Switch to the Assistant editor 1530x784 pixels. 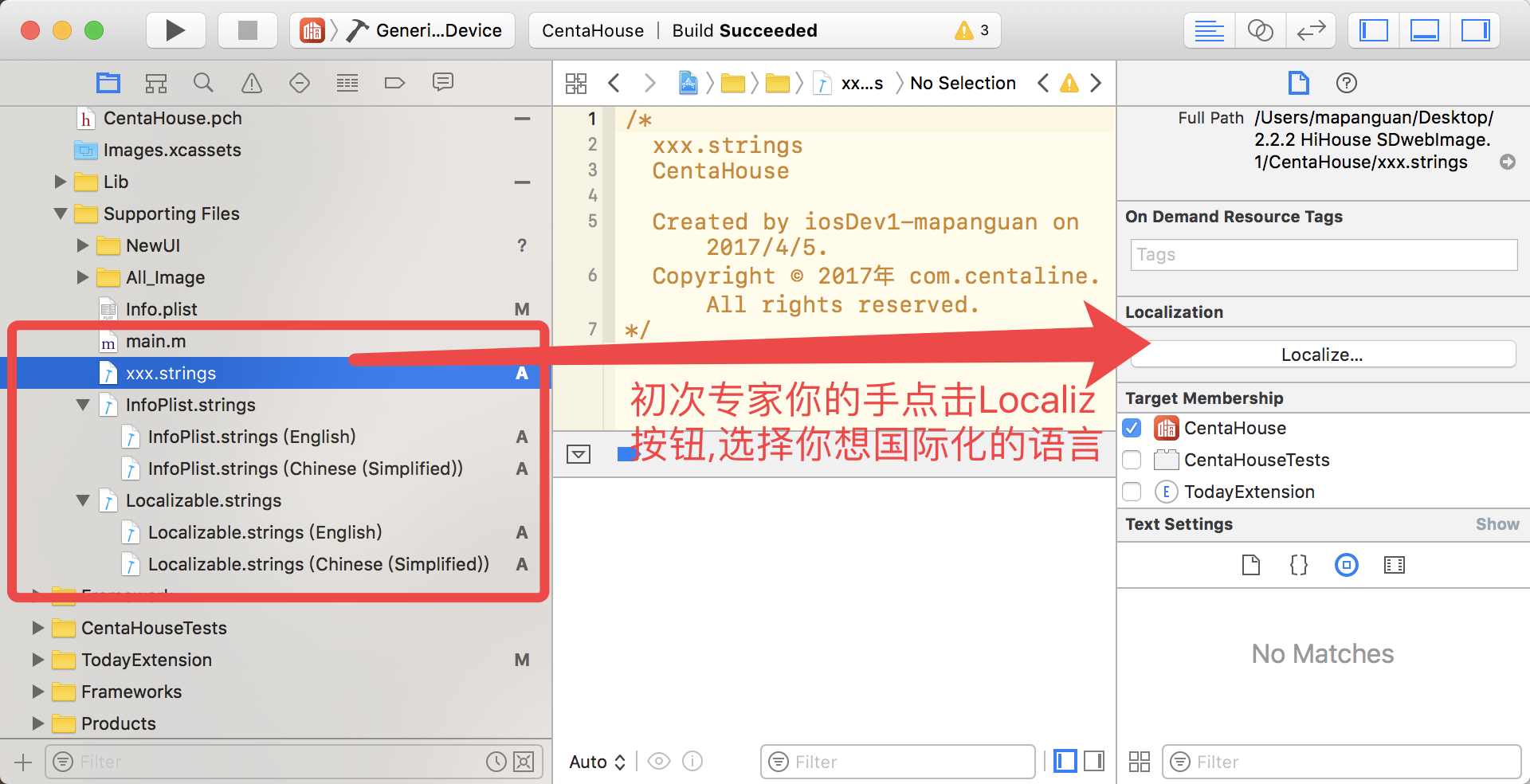pyautogui.click(x=1260, y=31)
